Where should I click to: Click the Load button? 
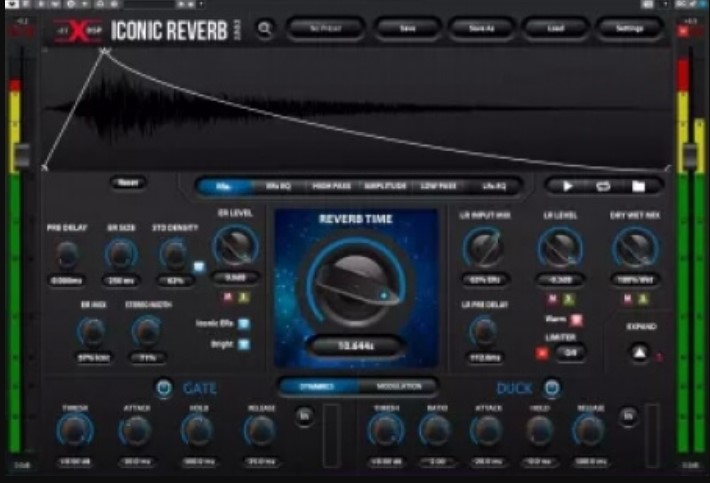point(556,29)
